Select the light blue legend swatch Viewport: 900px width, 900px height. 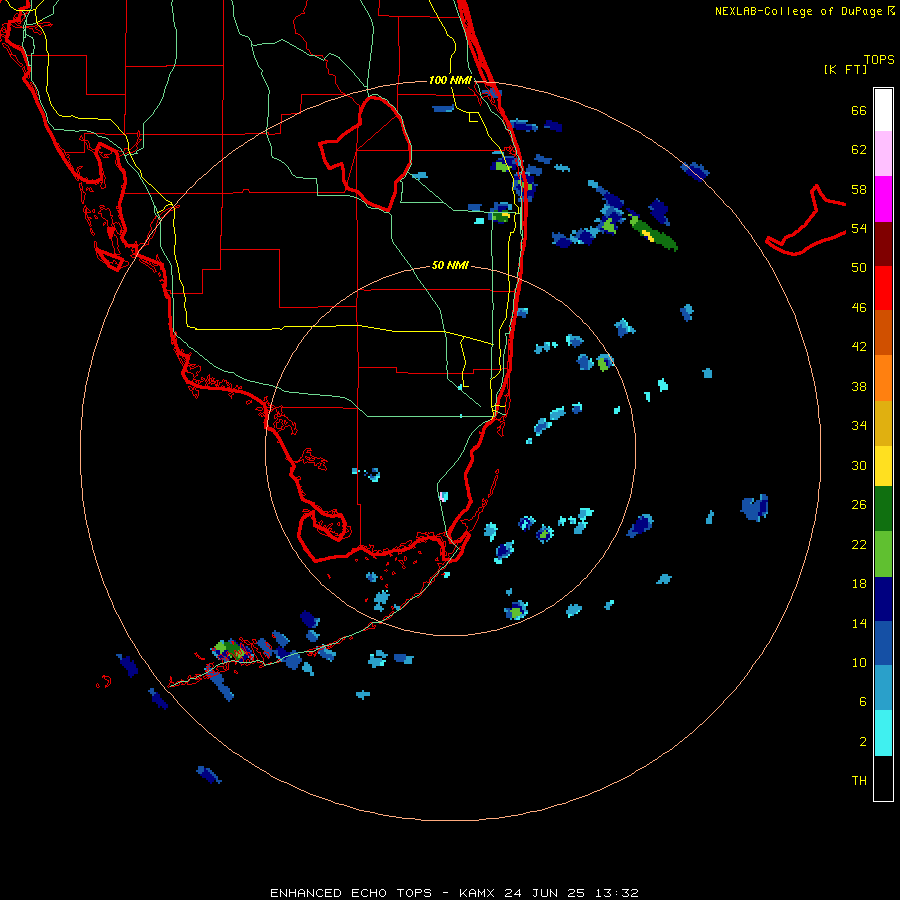[883, 688]
